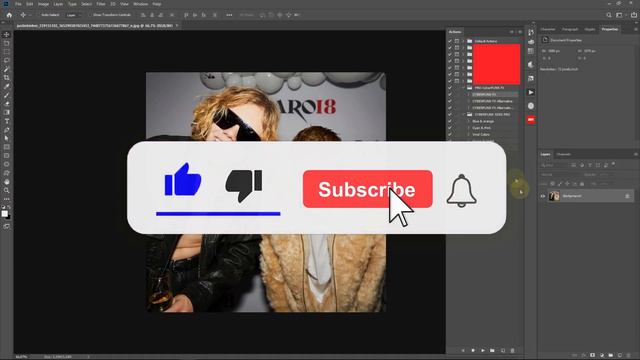Switch to the Character tab
Image resolution: width=640 pixels, height=360 pixels.
[x=548, y=29]
